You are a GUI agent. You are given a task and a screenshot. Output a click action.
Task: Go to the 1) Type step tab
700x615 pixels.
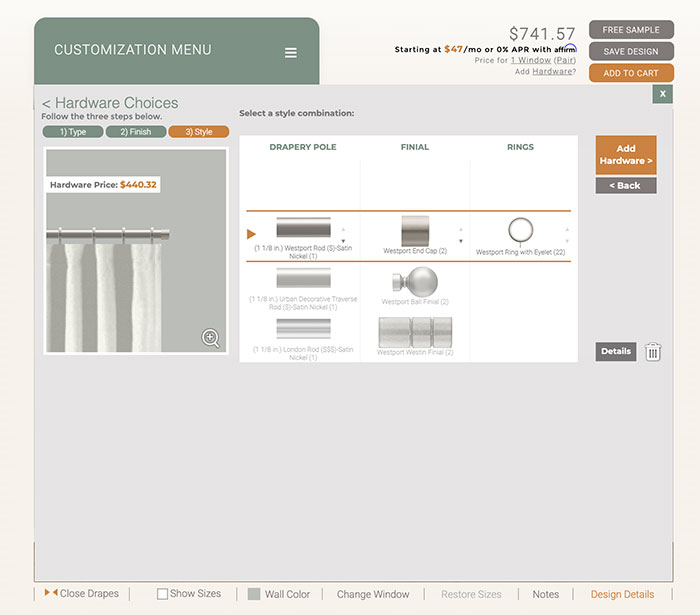(72, 132)
